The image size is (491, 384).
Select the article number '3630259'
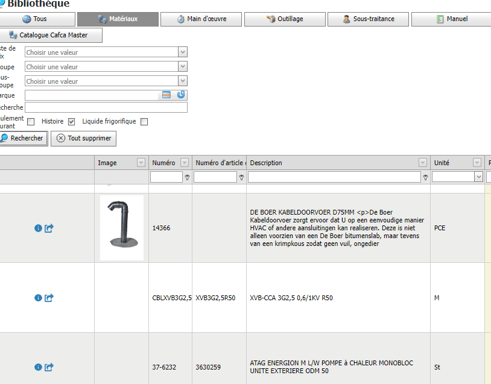pos(208,367)
